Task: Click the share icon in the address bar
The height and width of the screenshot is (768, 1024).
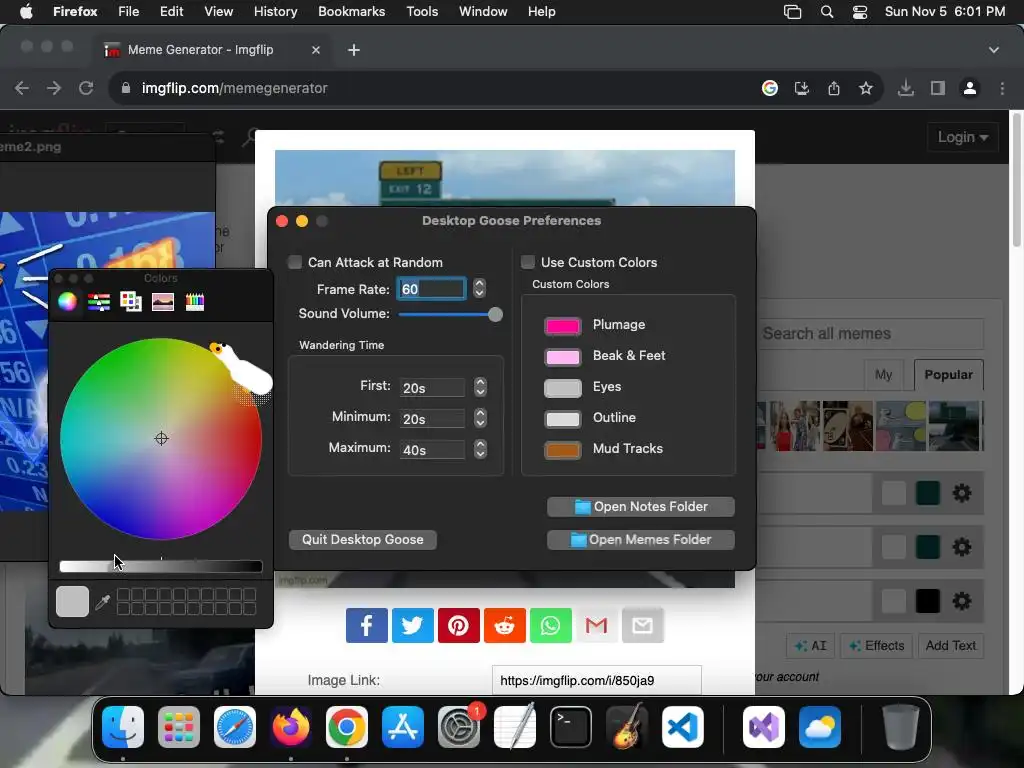Action: click(x=834, y=88)
